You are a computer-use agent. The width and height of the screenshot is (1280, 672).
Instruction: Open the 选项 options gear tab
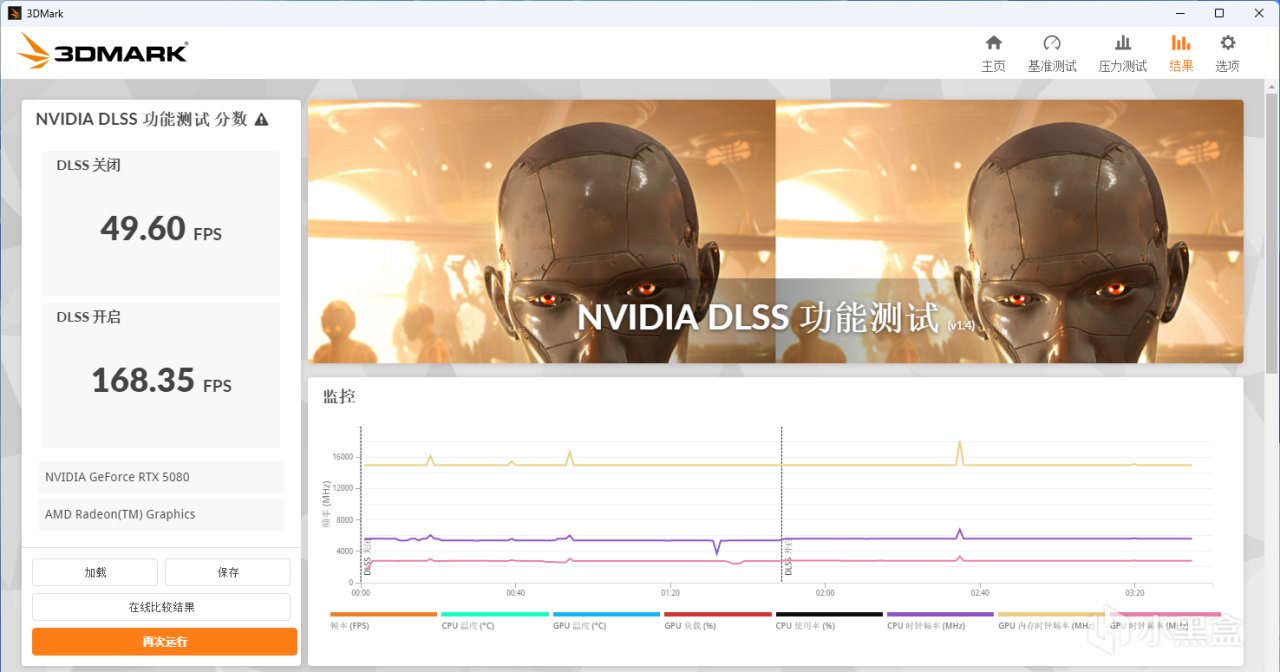(1227, 54)
